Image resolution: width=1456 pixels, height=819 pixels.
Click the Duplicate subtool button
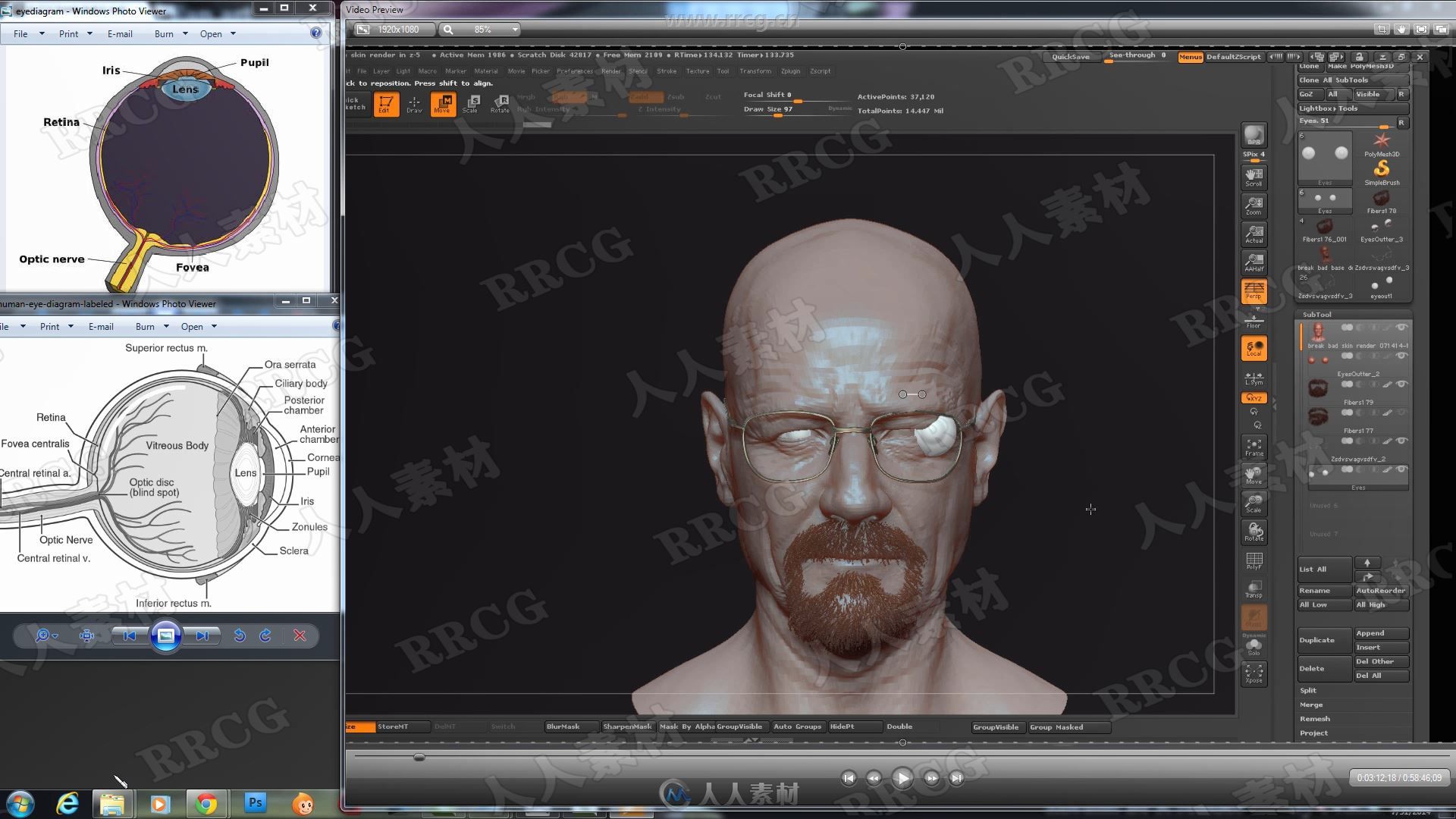[1325, 640]
